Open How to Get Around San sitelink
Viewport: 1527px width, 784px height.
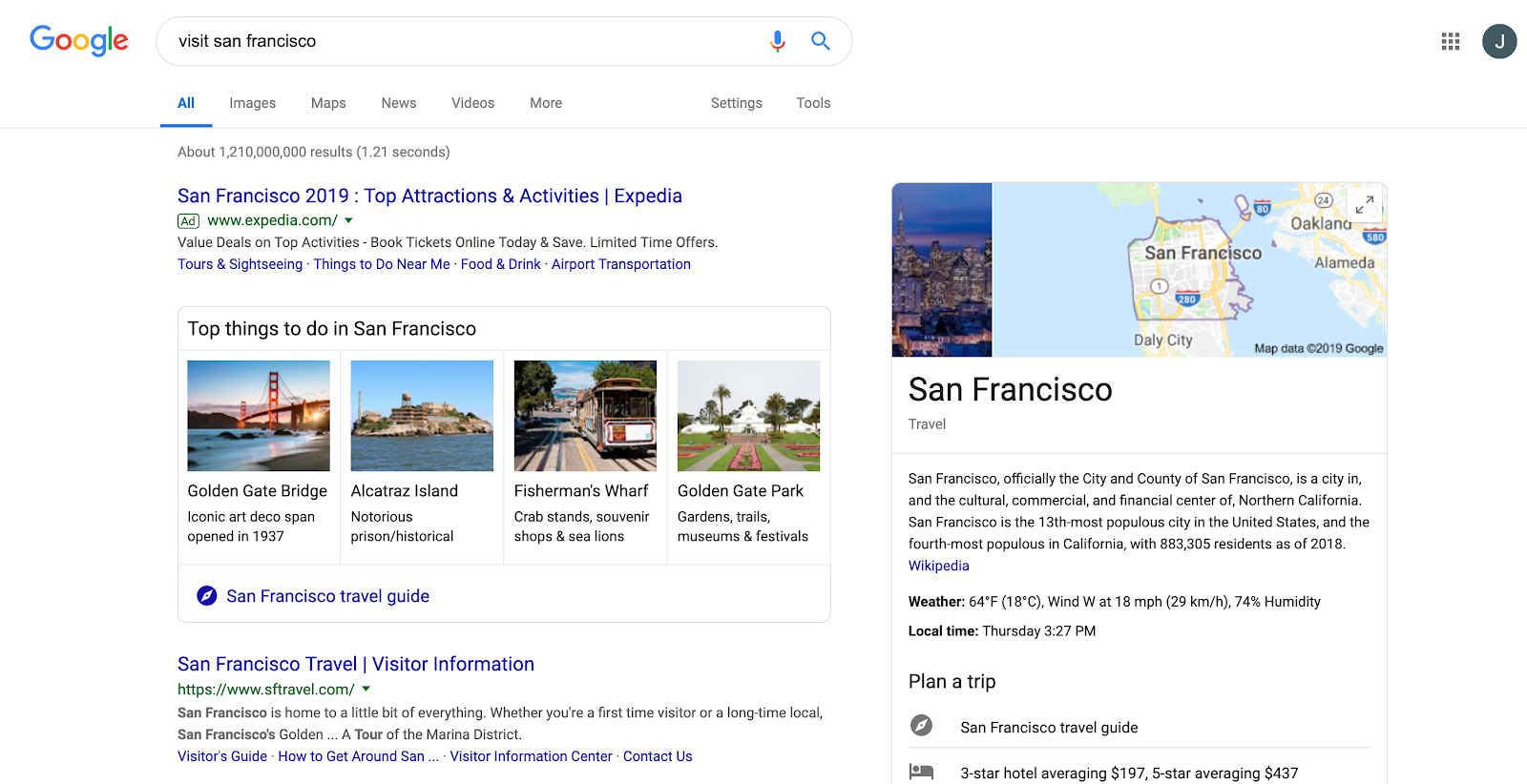coord(358,756)
